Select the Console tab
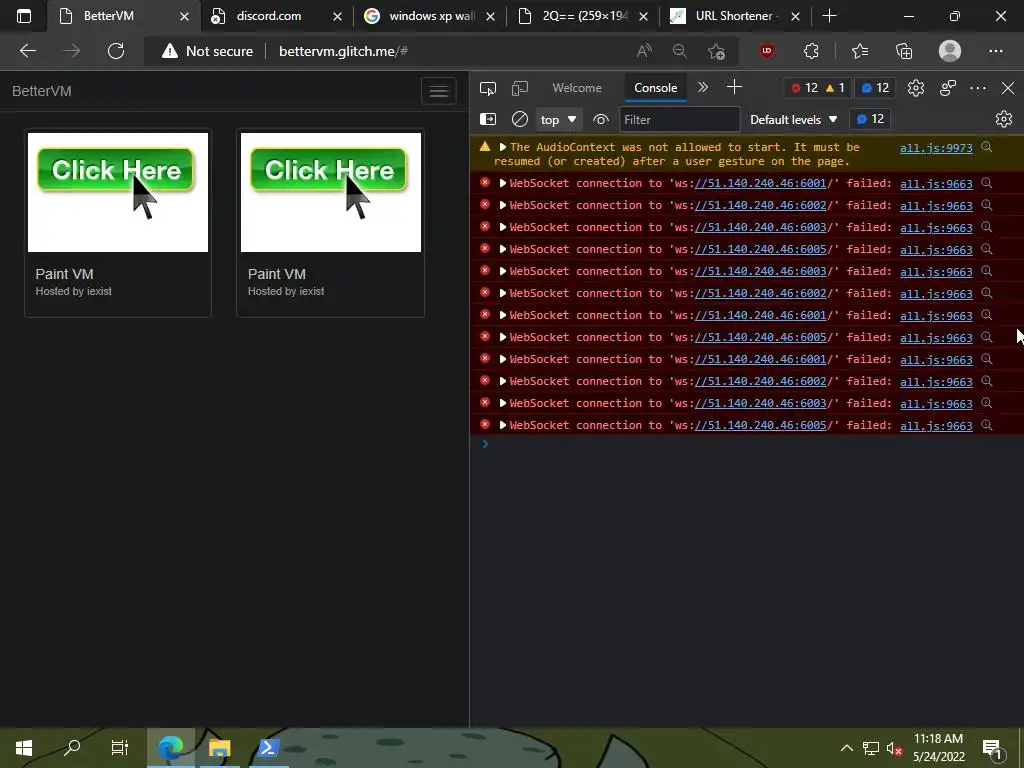The width and height of the screenshot is (1024, 768). pyautogui.click(x=656, y=88)
